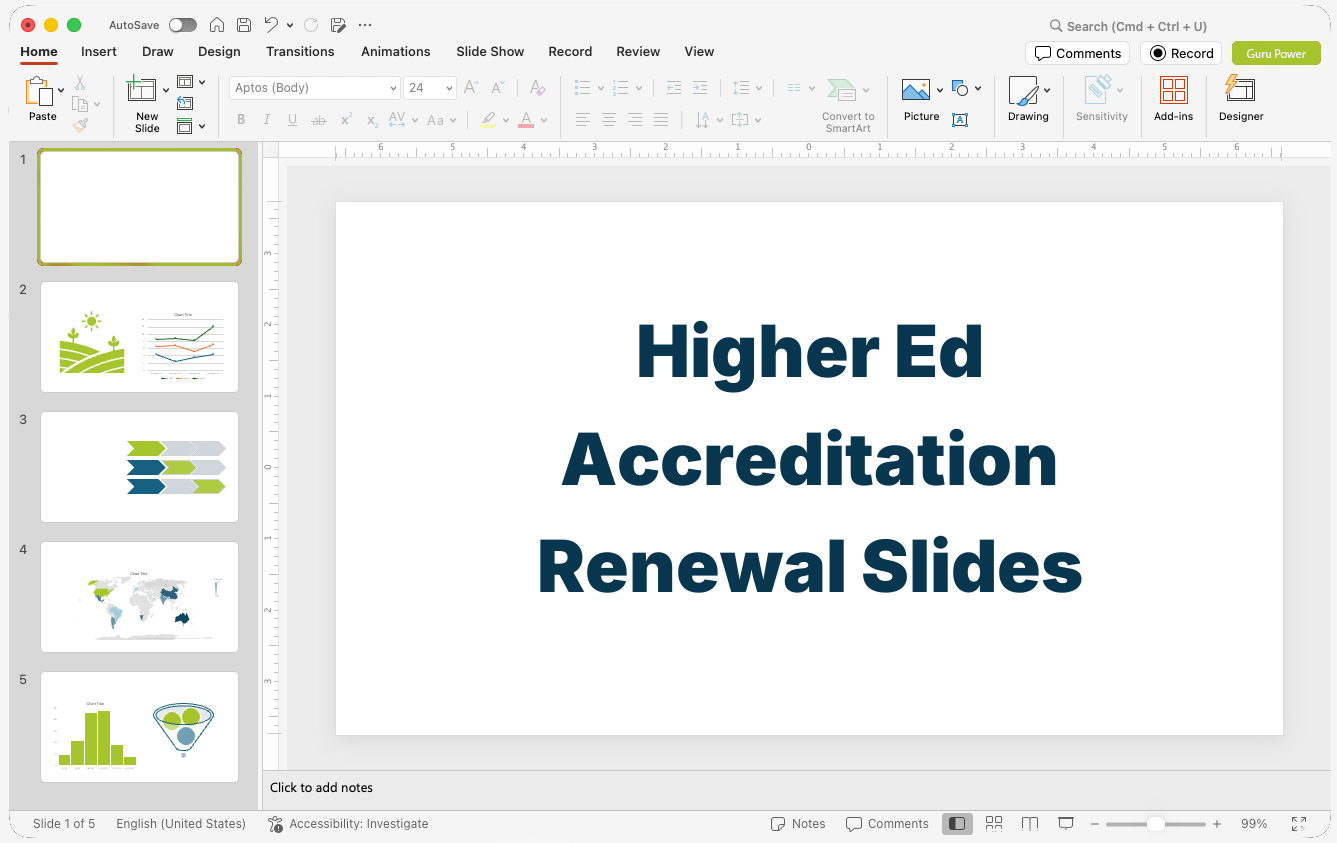
Task: Open the slide Layout dropdown
Action: (x=191, y=82)
